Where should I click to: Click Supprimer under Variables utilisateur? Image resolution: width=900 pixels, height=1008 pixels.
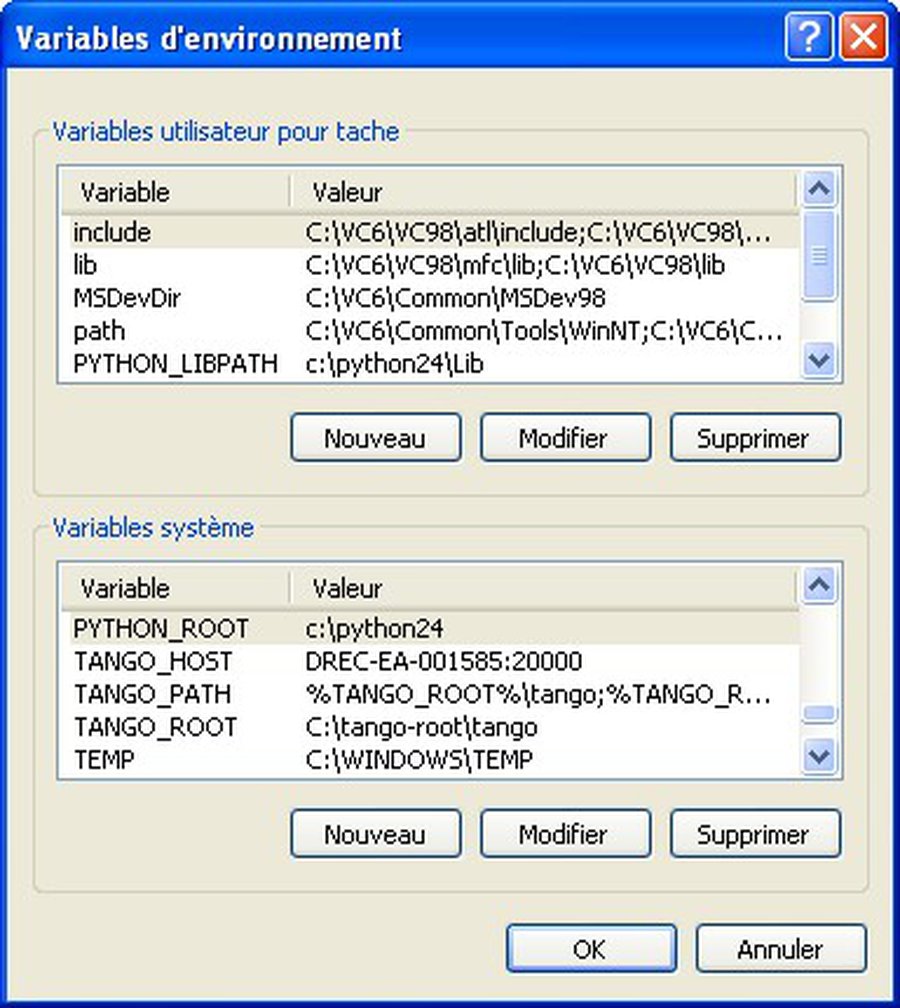[755, 437]
